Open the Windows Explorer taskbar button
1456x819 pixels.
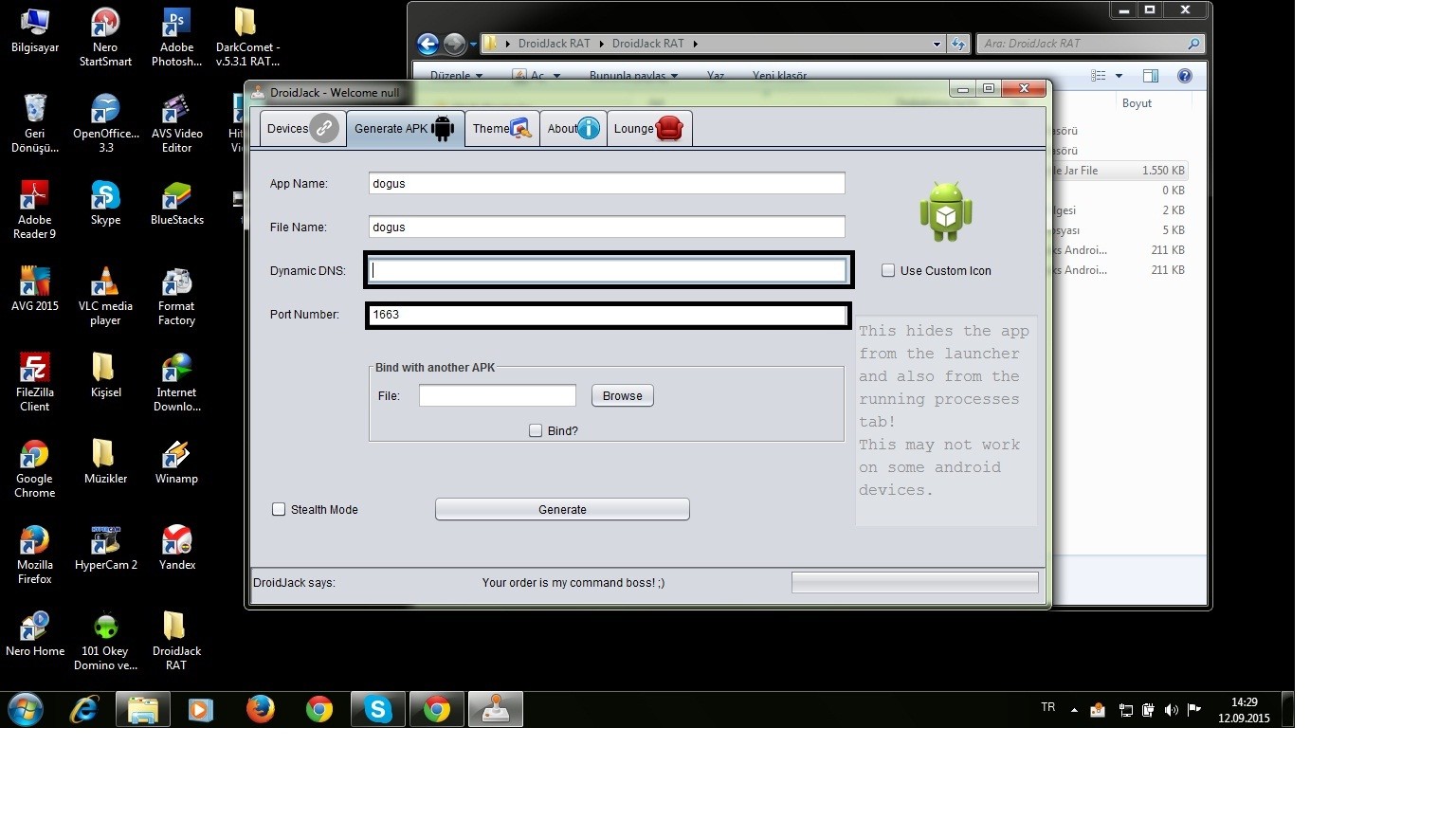pyautogui.click(x=143, y=709)
